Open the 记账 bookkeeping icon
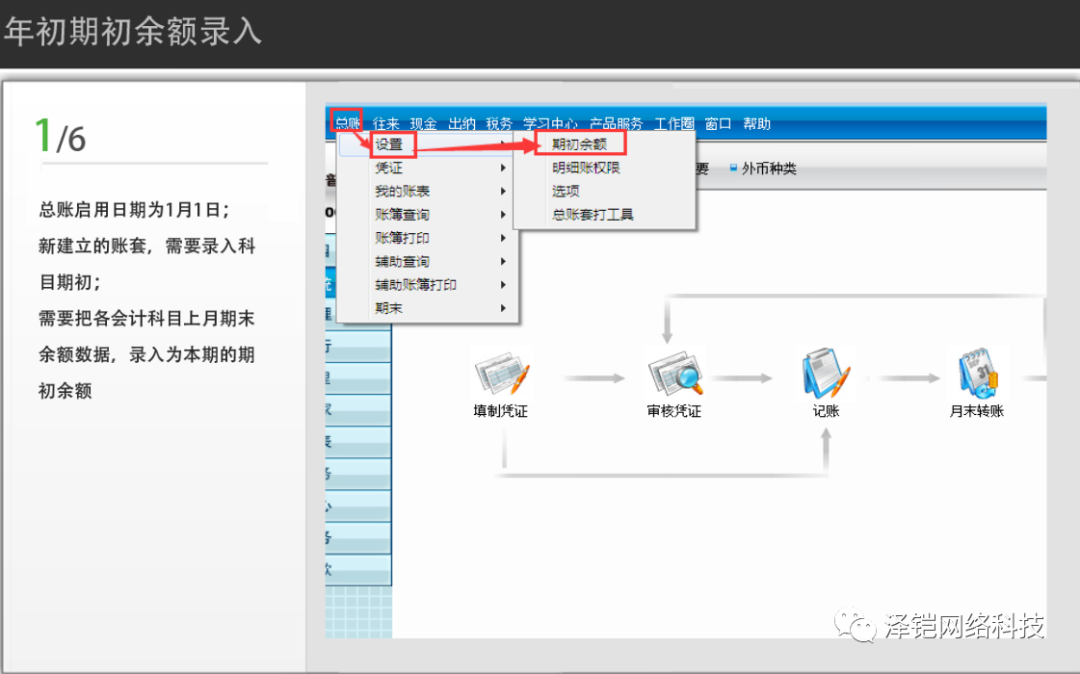This screenshot has height=674, width=1080. pos(826,374)
